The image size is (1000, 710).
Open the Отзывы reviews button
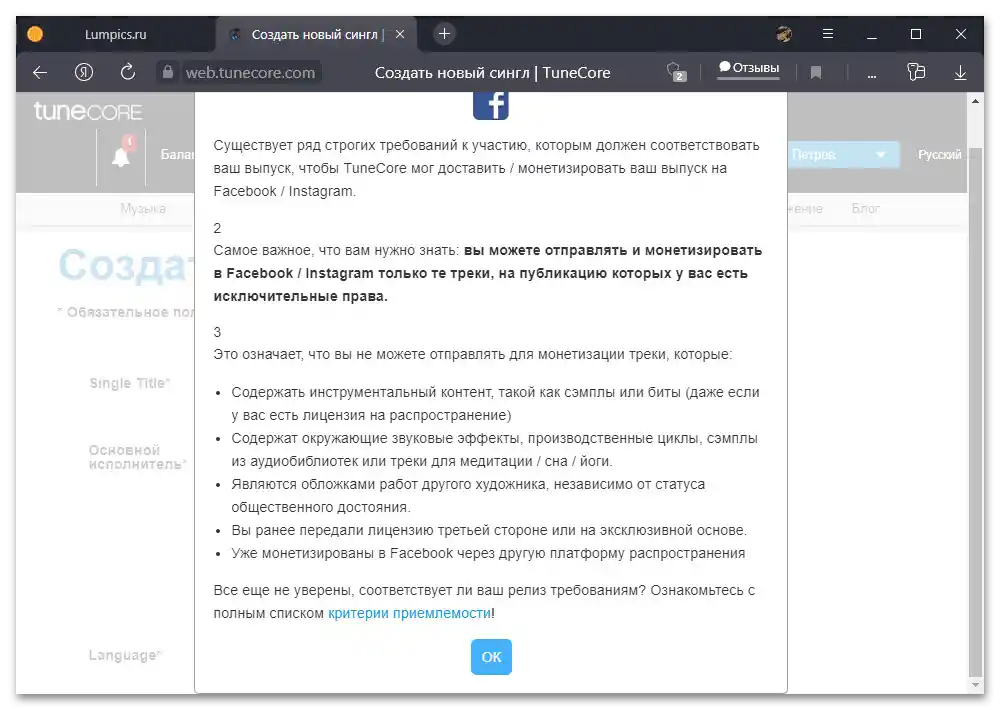coord(749,68)
